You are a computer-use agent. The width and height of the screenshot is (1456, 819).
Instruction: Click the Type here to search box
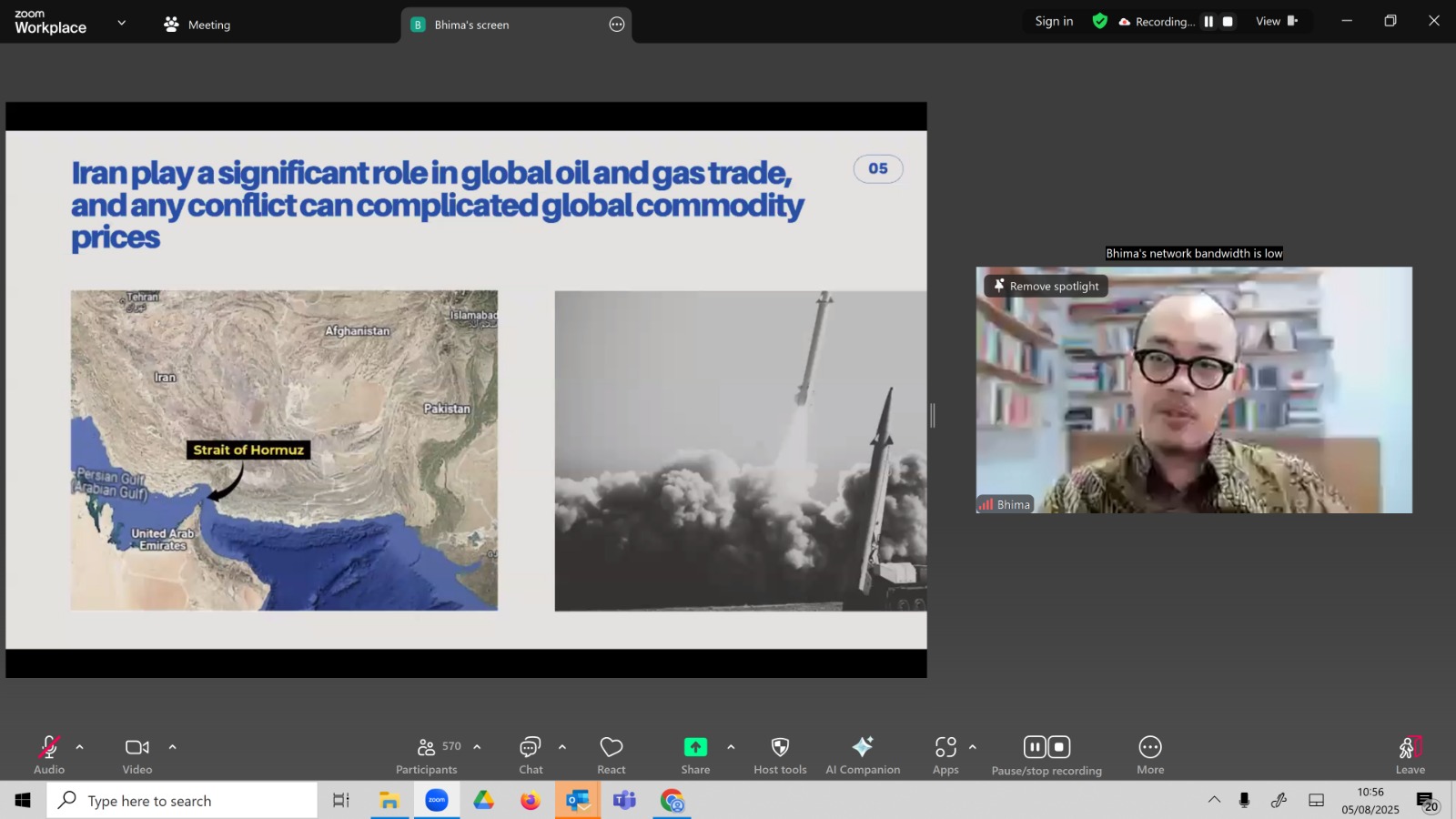[182, 801]
